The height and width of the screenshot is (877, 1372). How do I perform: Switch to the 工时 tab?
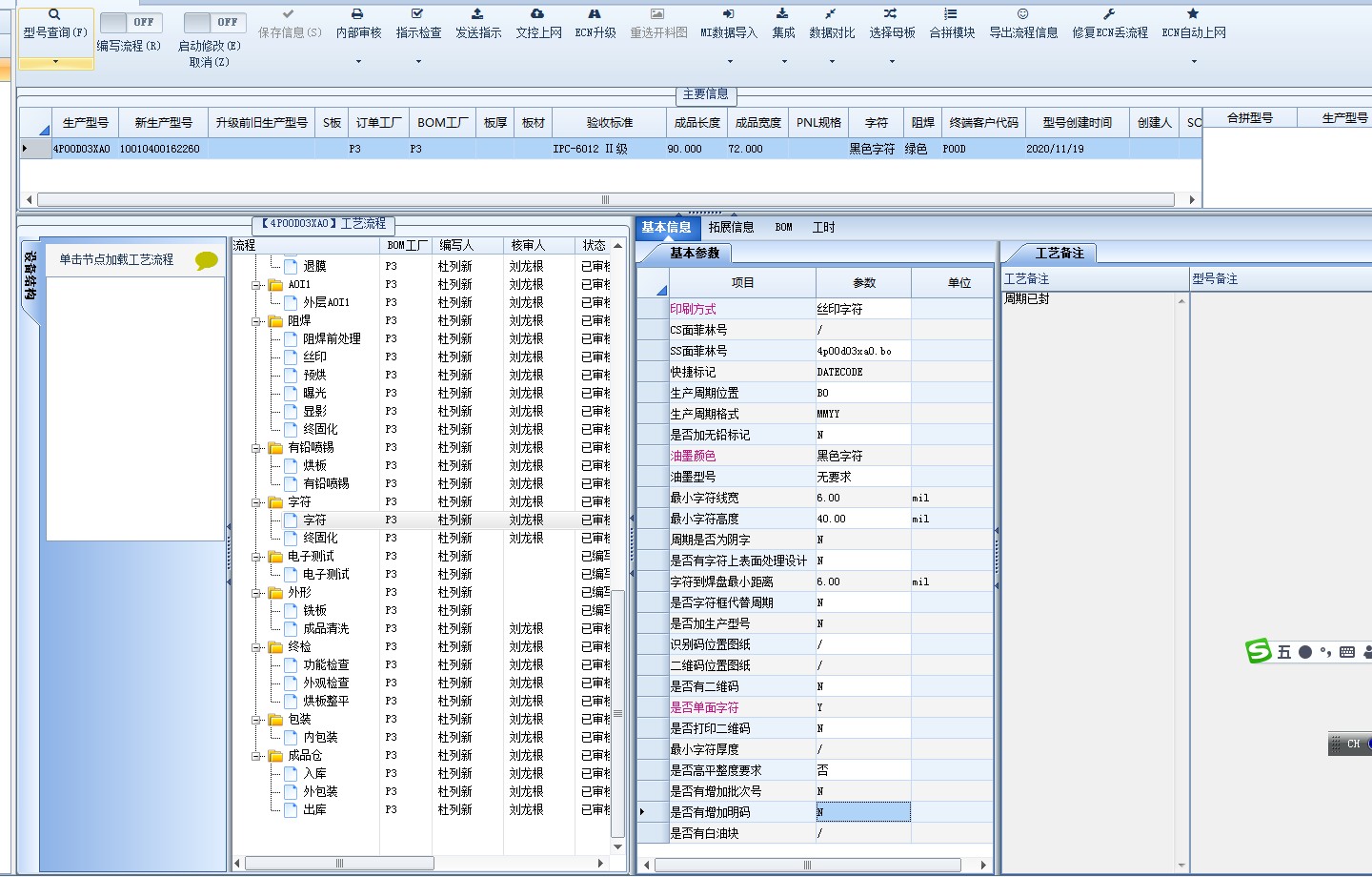coord(823,227)
